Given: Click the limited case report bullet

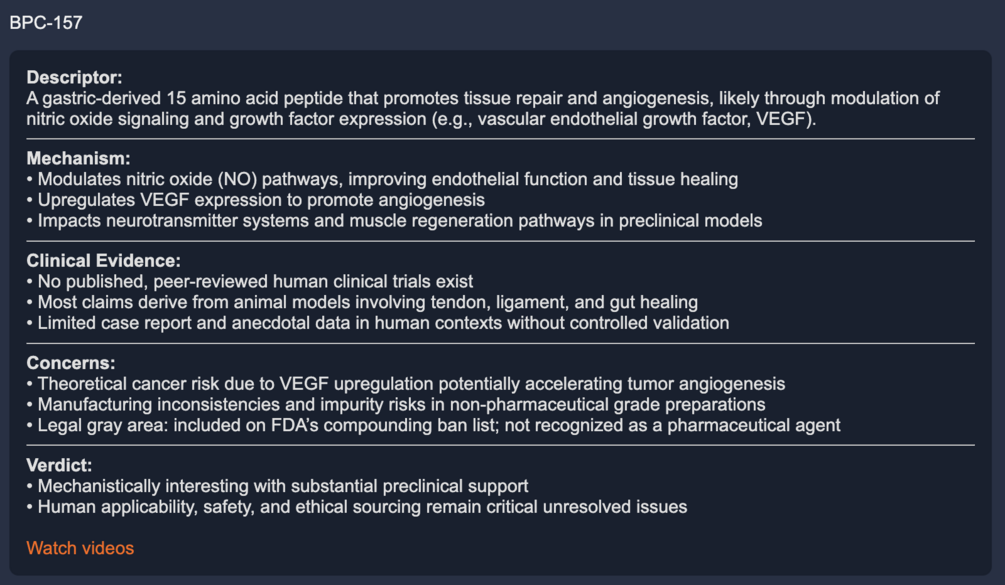Looking at the screenshot, I should tap(383, 323).
